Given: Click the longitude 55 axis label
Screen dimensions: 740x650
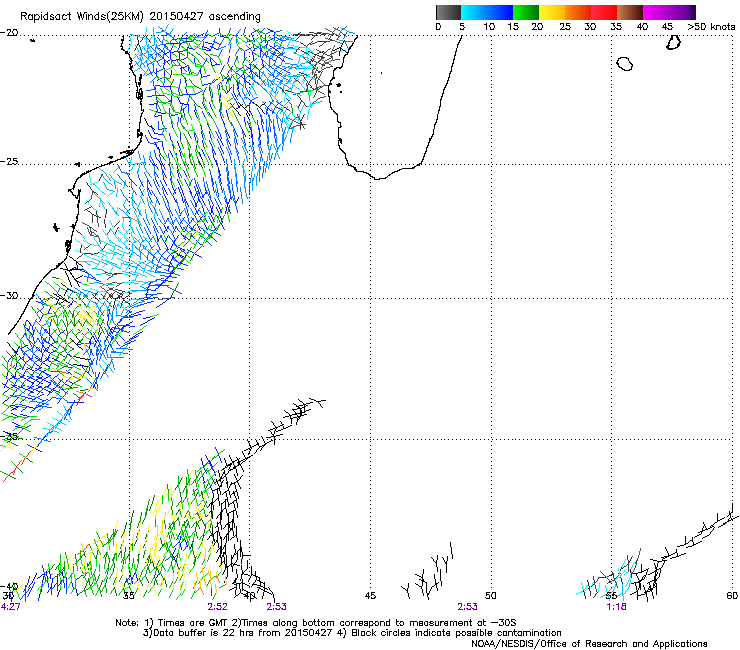Looking at the screenshot, I should [x=612, y=596].
